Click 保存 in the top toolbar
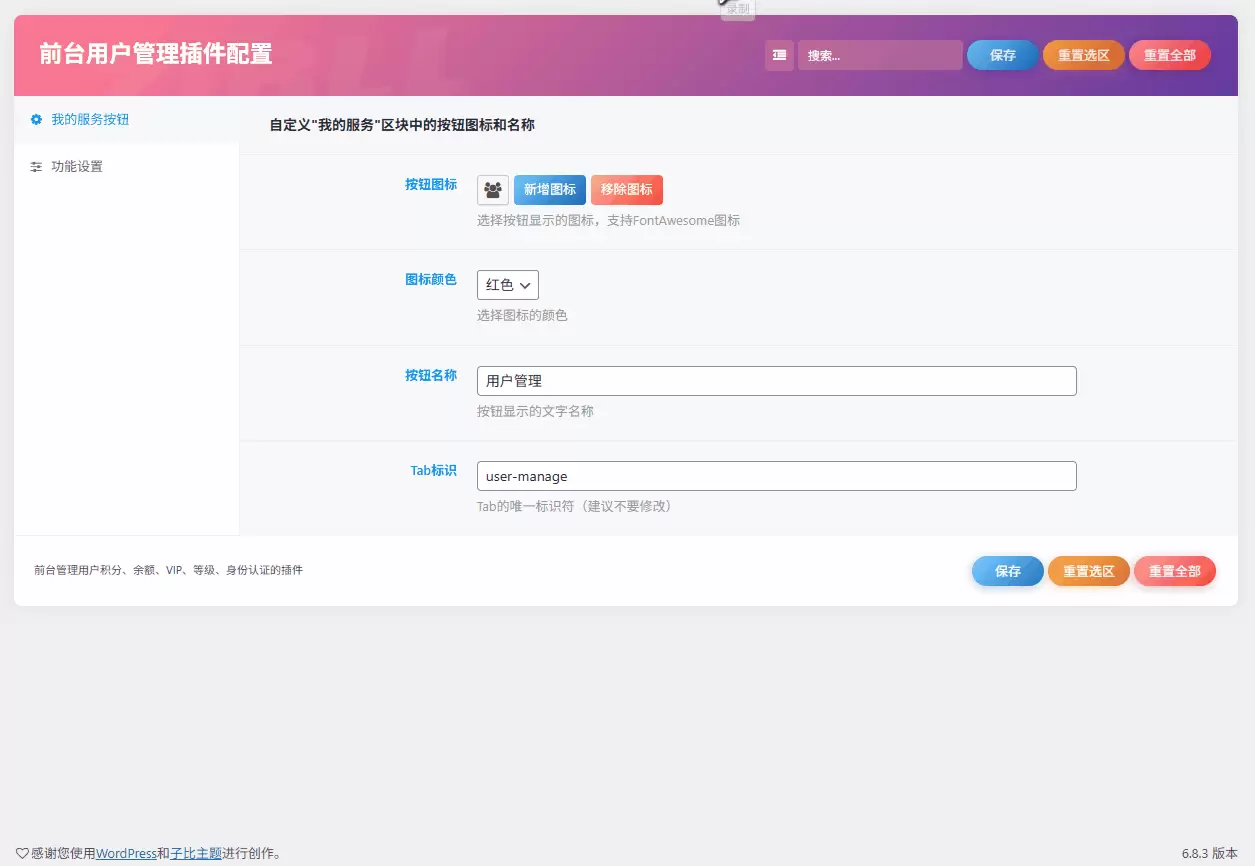This screenshot has height=866, width=1255. 1001,55
